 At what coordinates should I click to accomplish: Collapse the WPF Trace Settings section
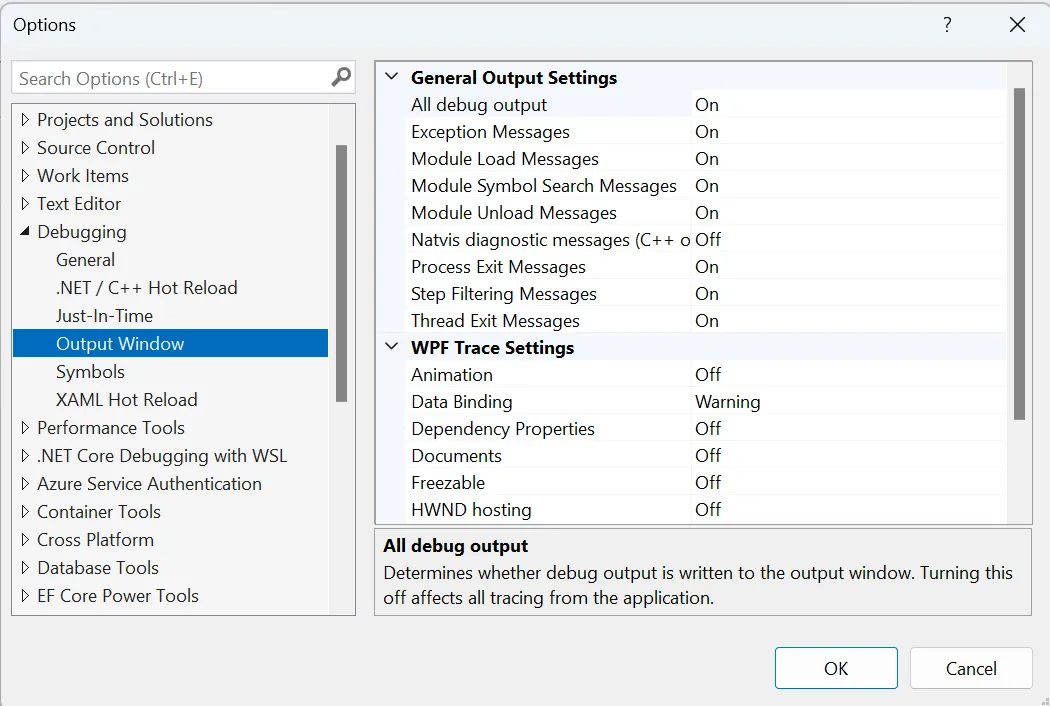coord(391,348)
